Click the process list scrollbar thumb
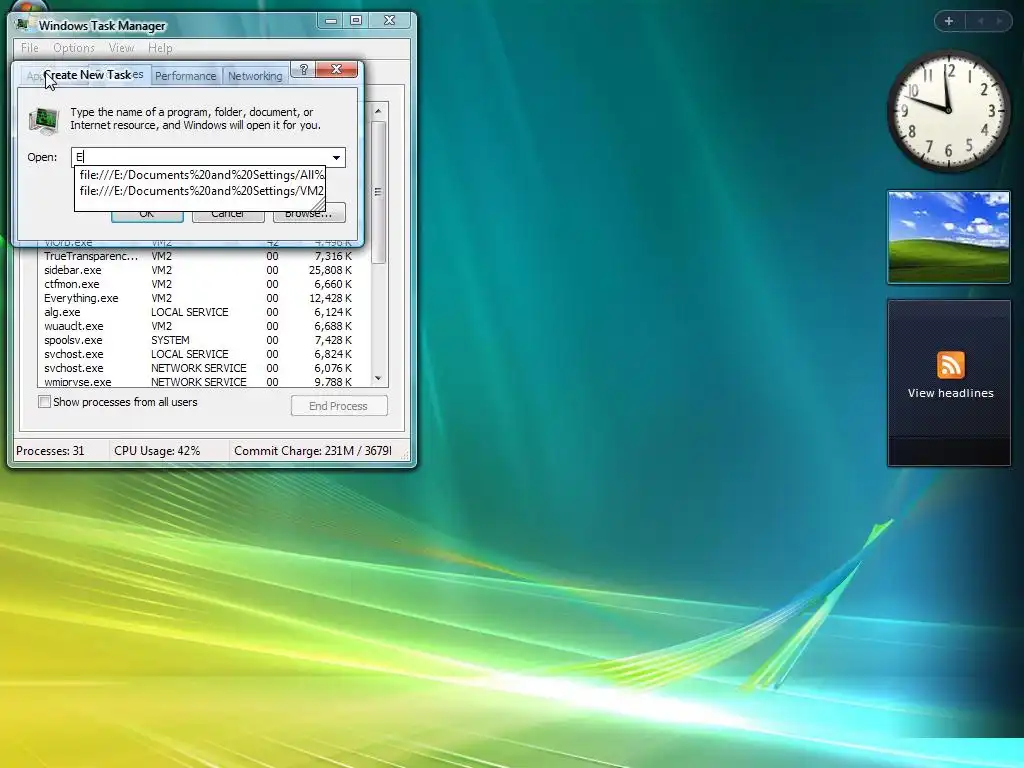Image resolution: width=1024 pixels, height=768 pixels. click(x=378, y=192)
